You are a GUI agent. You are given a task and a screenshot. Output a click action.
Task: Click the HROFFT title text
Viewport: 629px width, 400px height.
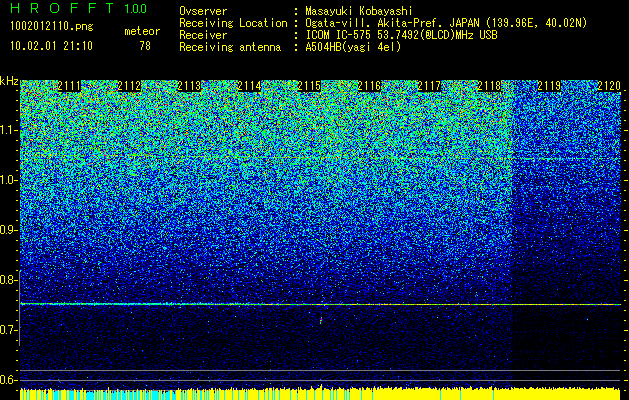[x=62, y=8]
